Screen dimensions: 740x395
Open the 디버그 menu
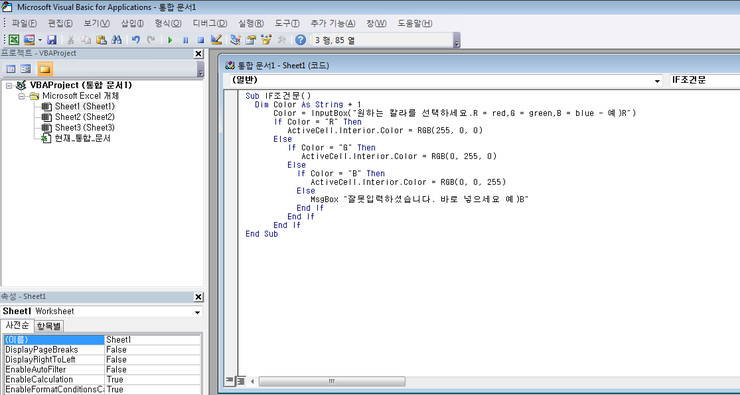(210, 23)
